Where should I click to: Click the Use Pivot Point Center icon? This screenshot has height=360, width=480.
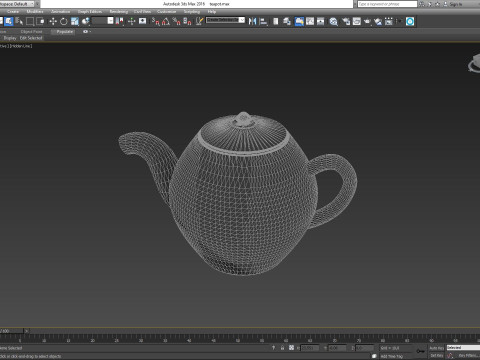[x=119, y=21]
